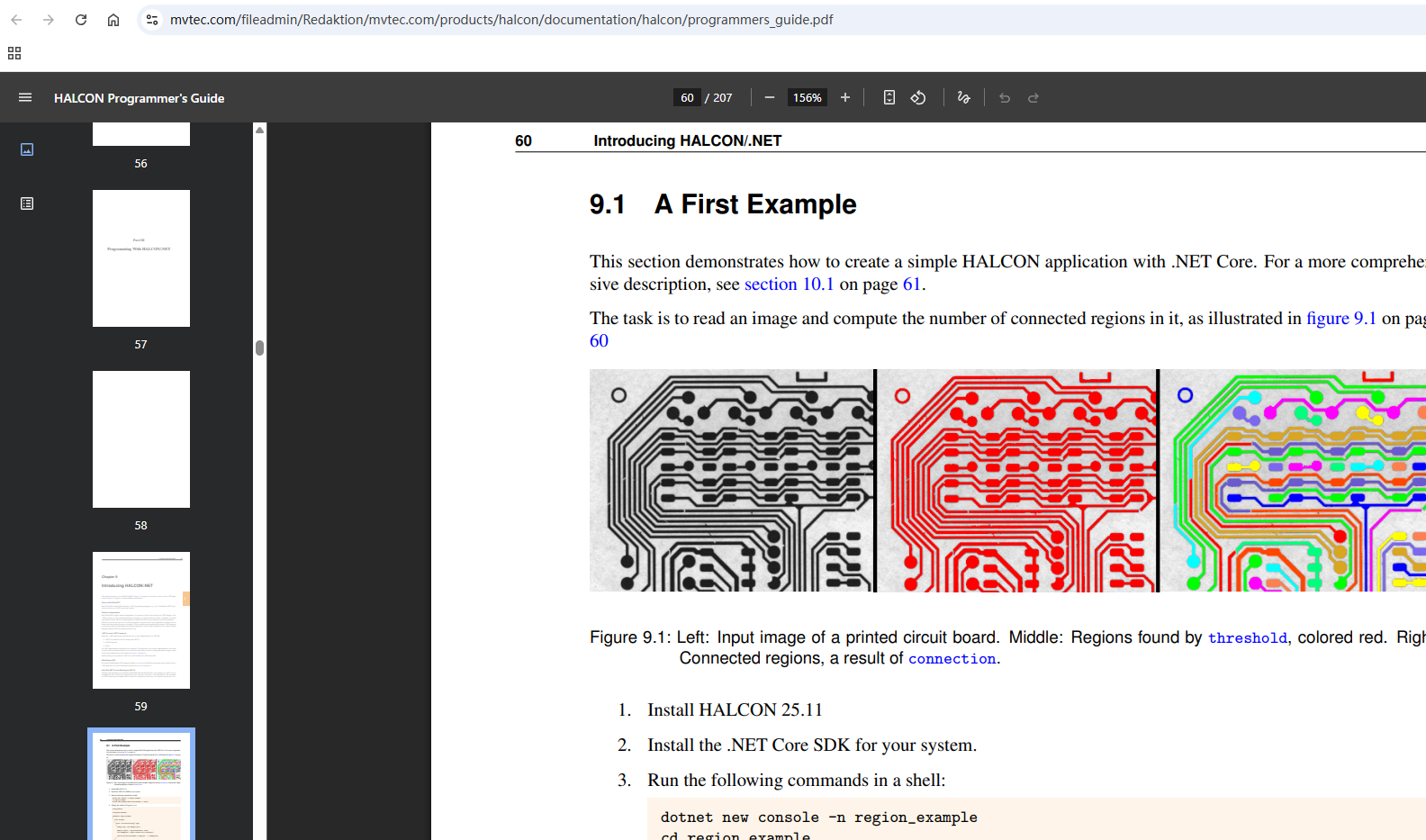The image size is (1426, 840).
Task: Click the '9.1 A First Example' heading
Action: (723, 204)
